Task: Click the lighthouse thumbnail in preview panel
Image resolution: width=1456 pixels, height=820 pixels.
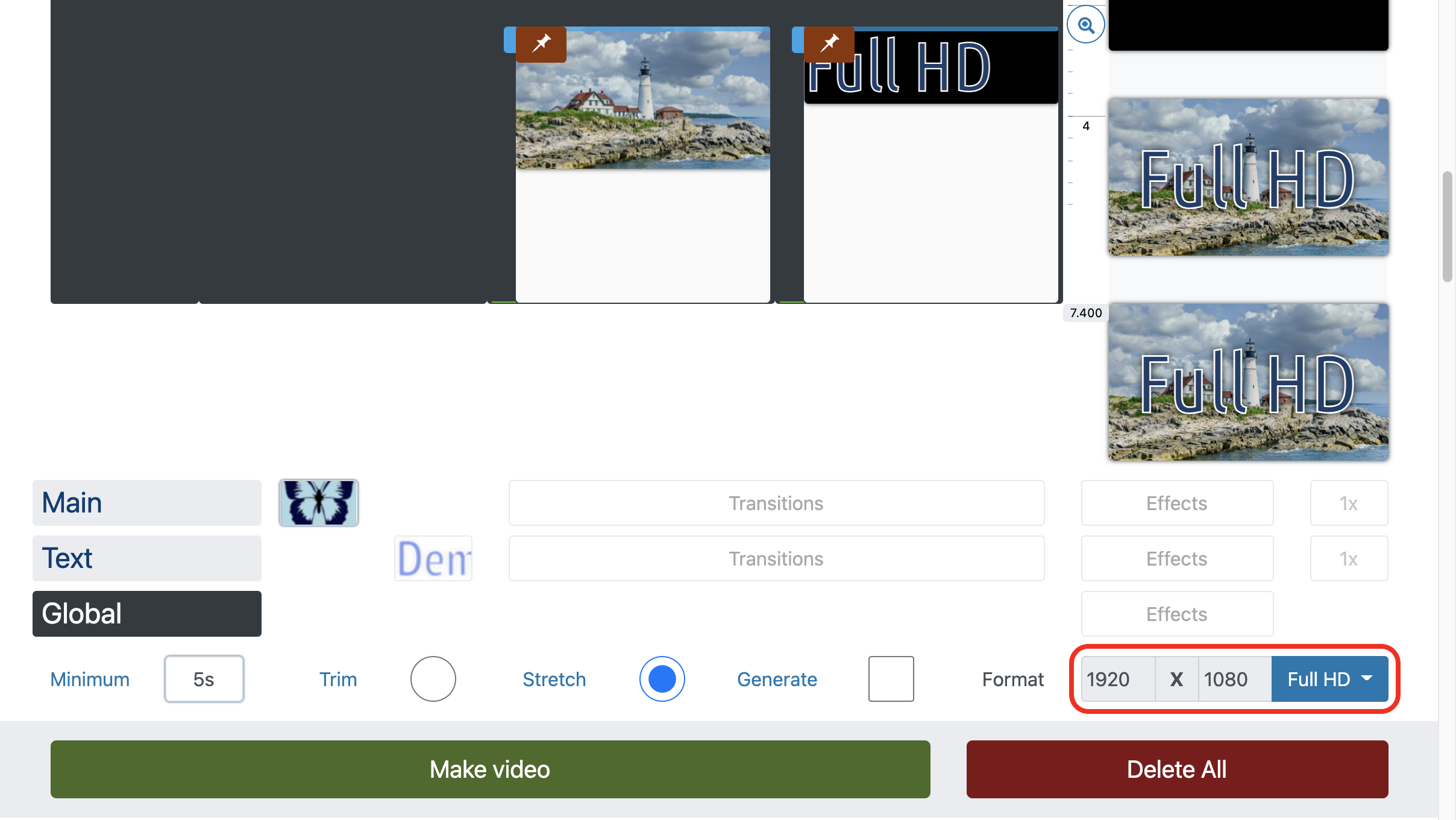Action: click(1248, 177)
